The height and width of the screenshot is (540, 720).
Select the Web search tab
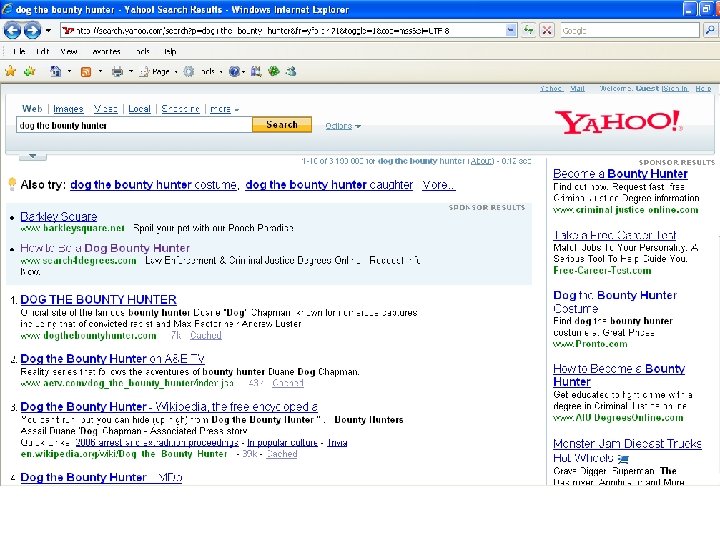point(32,109)
